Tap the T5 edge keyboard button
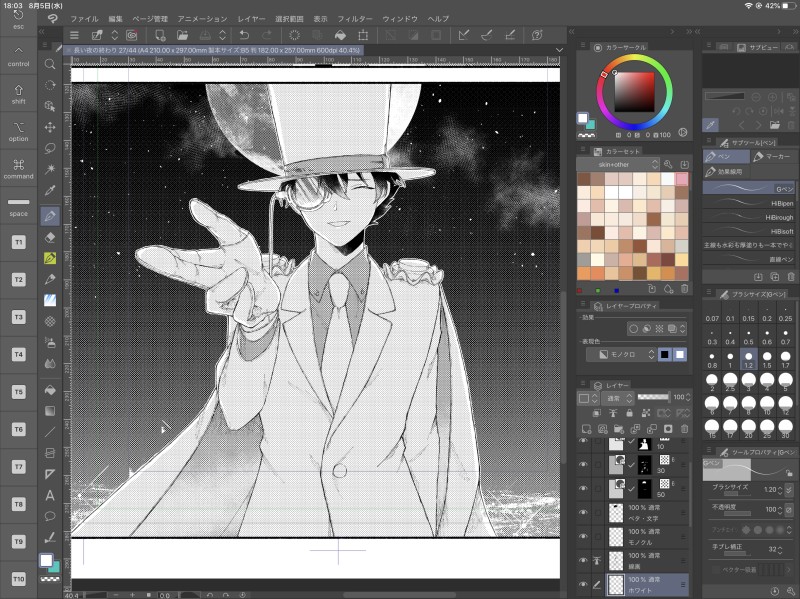 (x=18, y=392)
